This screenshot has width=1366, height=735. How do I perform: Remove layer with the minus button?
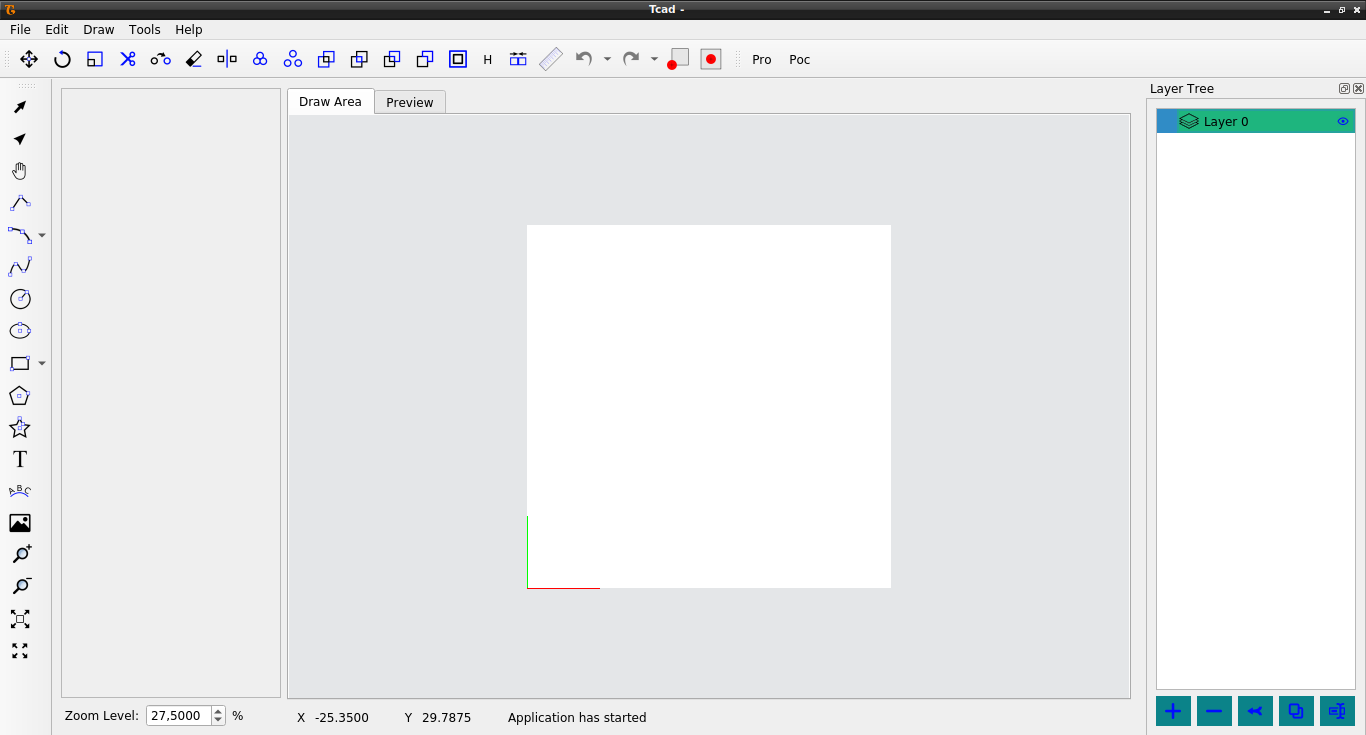pos(1214,711)
